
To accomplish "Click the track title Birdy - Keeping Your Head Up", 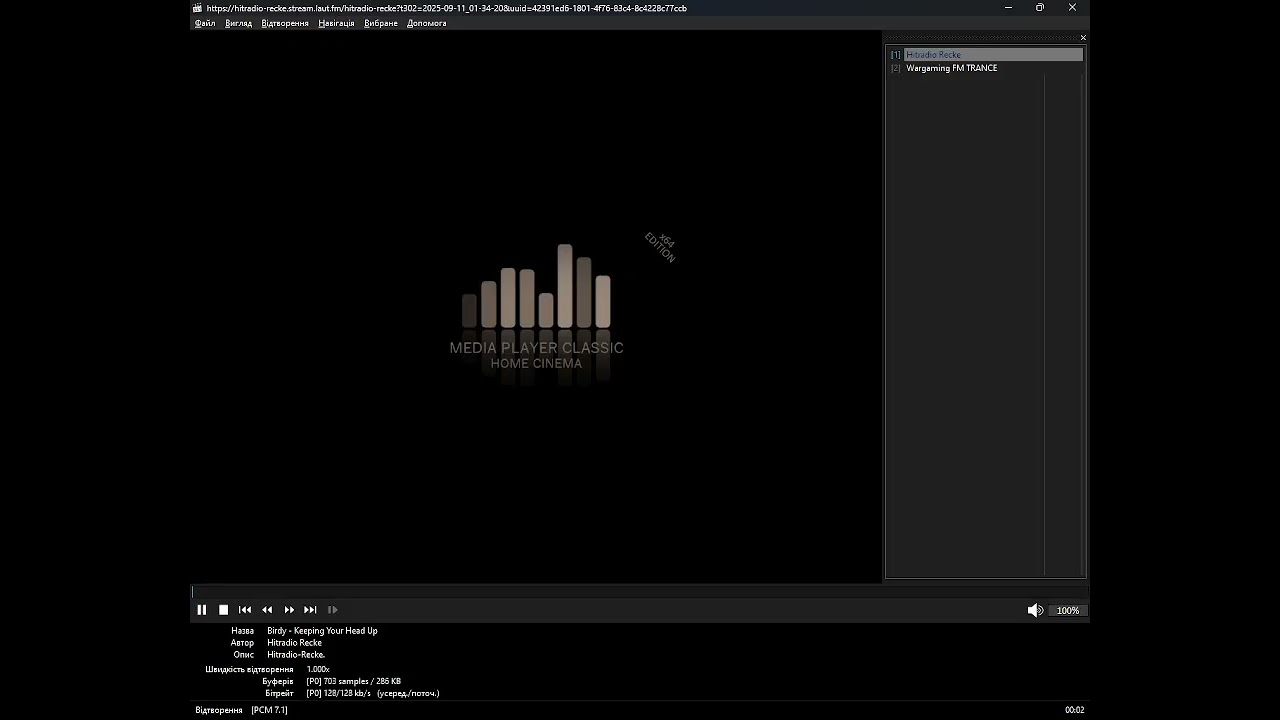I will [x=322, y=631].
